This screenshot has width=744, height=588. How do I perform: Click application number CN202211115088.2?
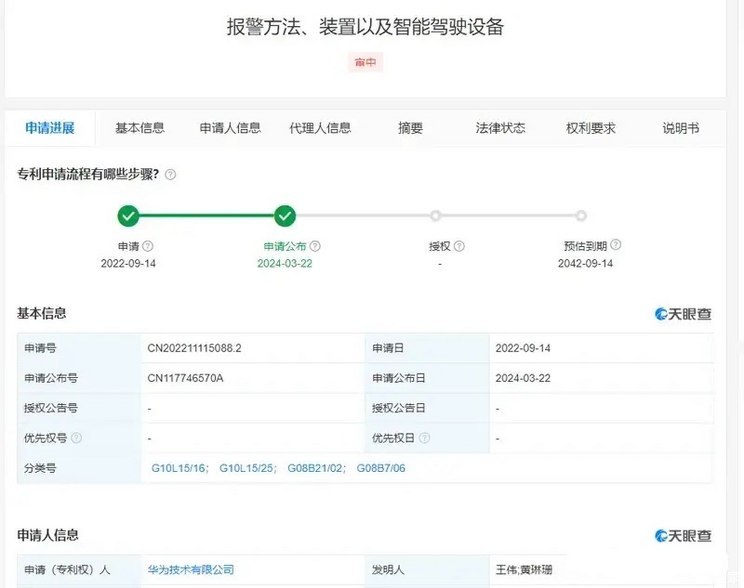(195, 348)
